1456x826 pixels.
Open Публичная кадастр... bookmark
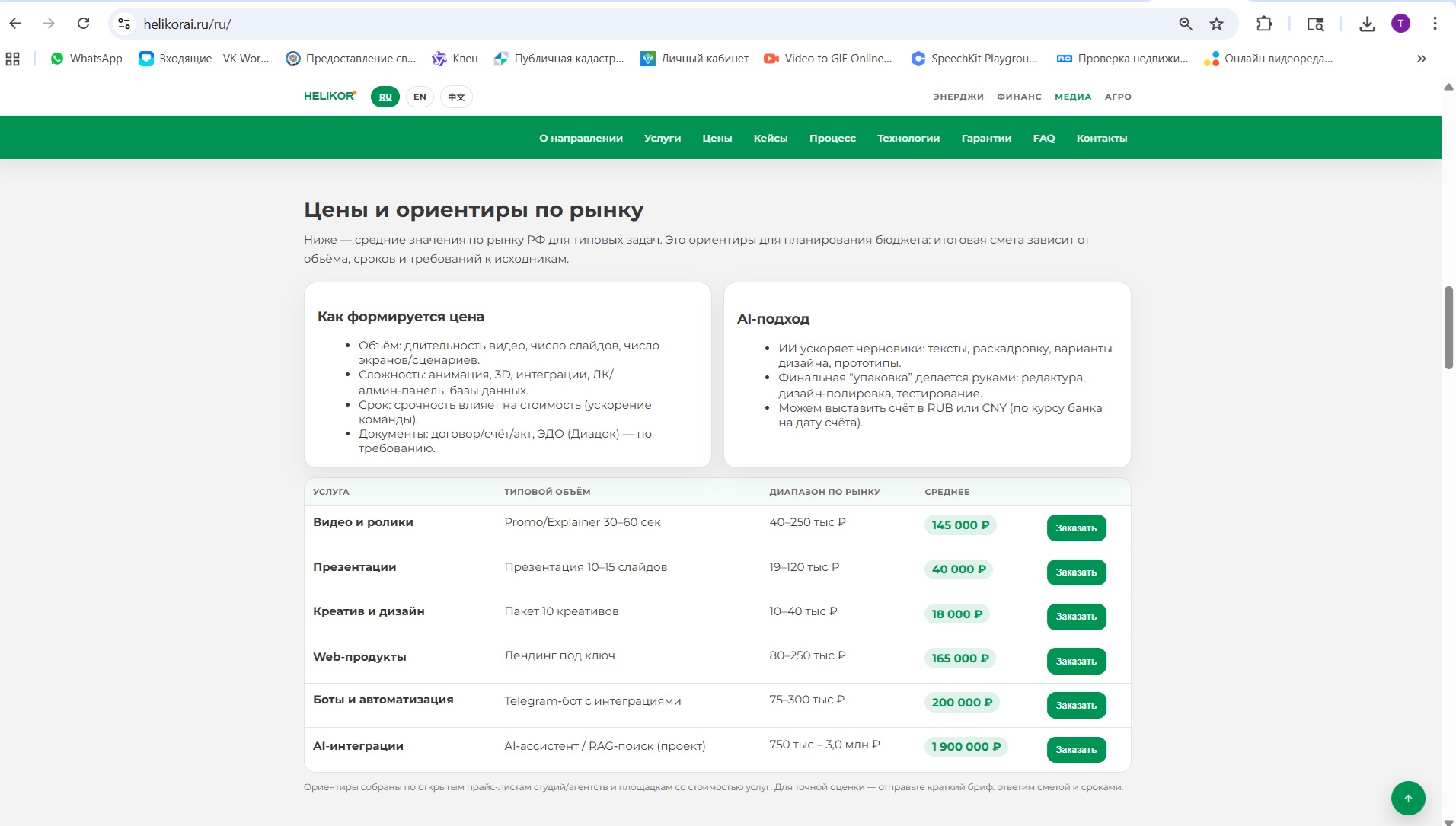[x=559, y=59]
